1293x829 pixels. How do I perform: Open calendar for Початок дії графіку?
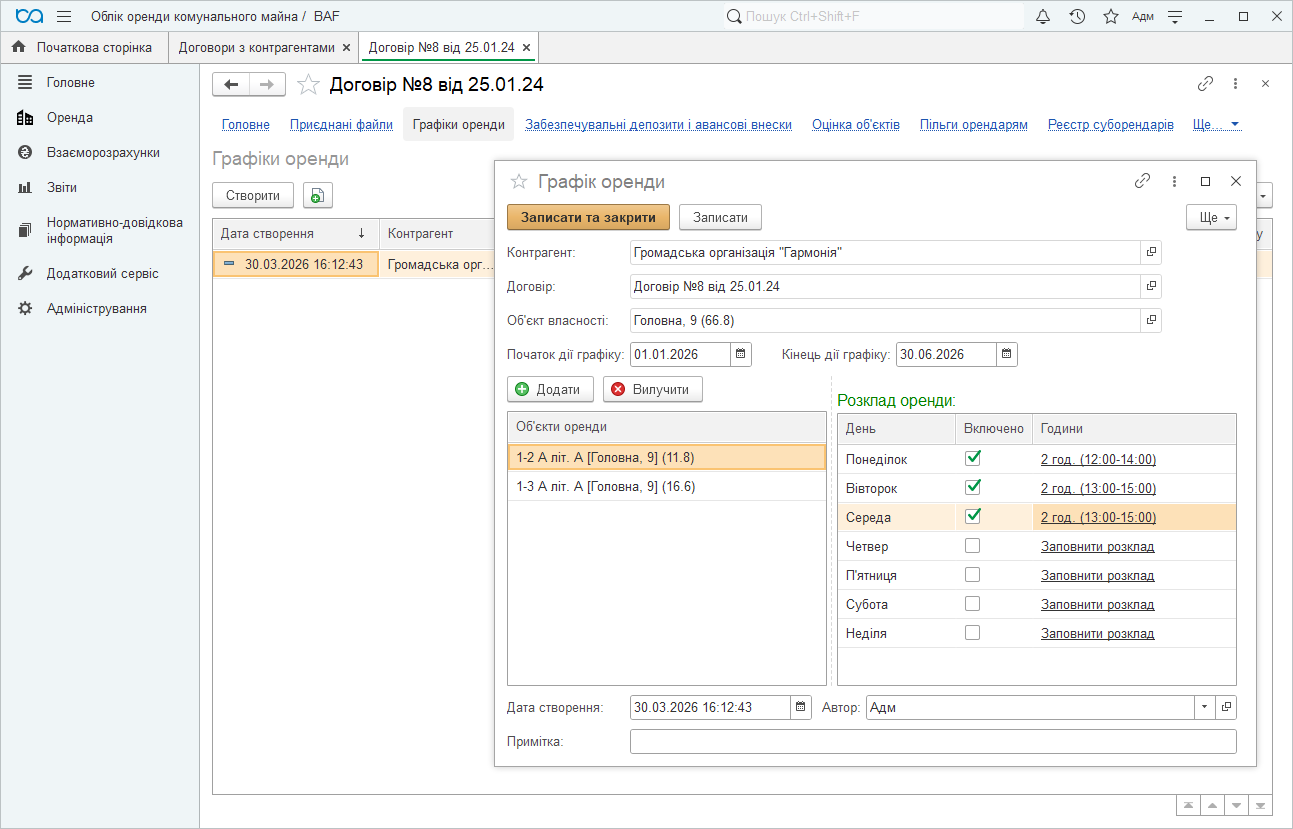pyautogui.click(x=741, y=354)
